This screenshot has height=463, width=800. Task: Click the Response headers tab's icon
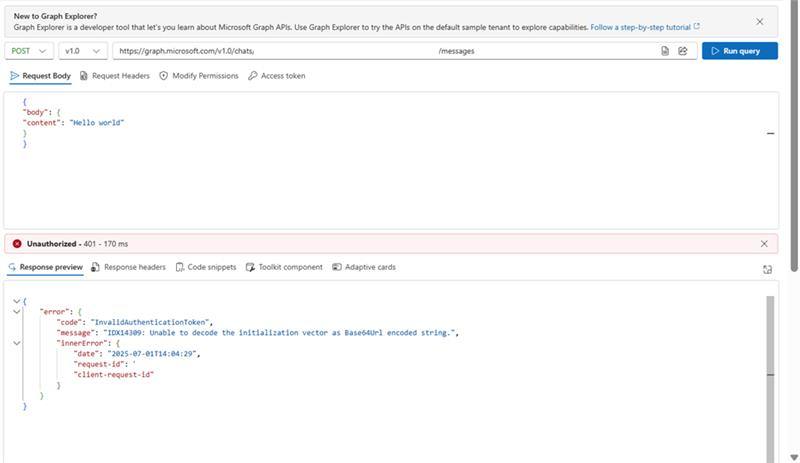pyautogui.click(x=95, y=267)
